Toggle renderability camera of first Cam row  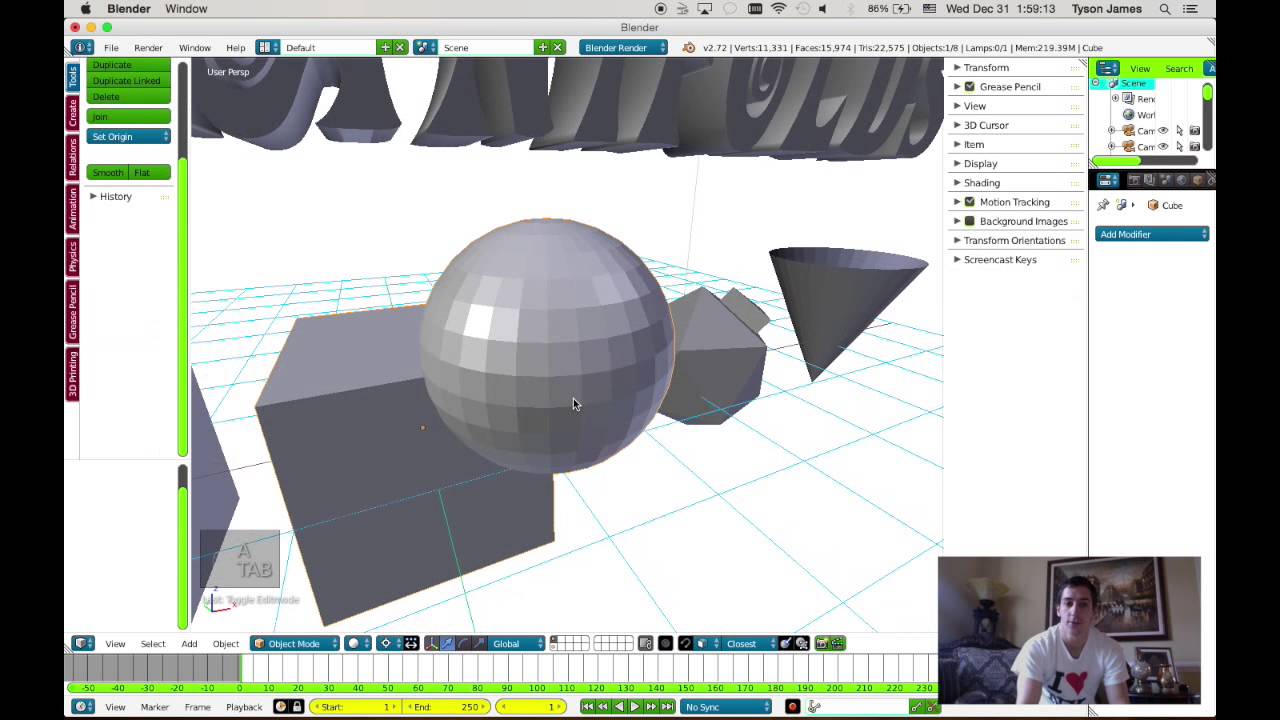click(x=1195, y=131)
